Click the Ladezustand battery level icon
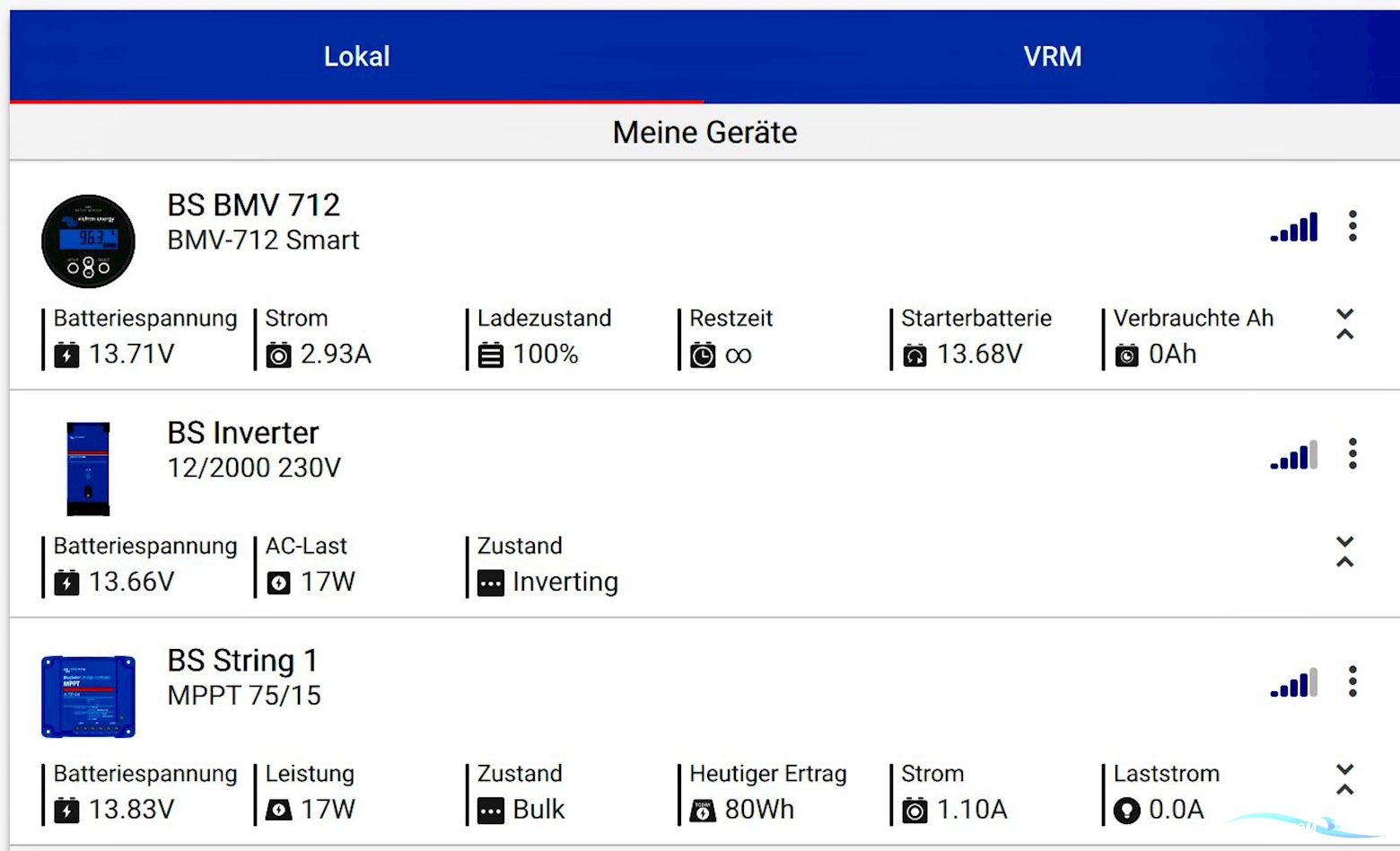The height and width of the screenshot is (851, 1400). click(491, 355)
